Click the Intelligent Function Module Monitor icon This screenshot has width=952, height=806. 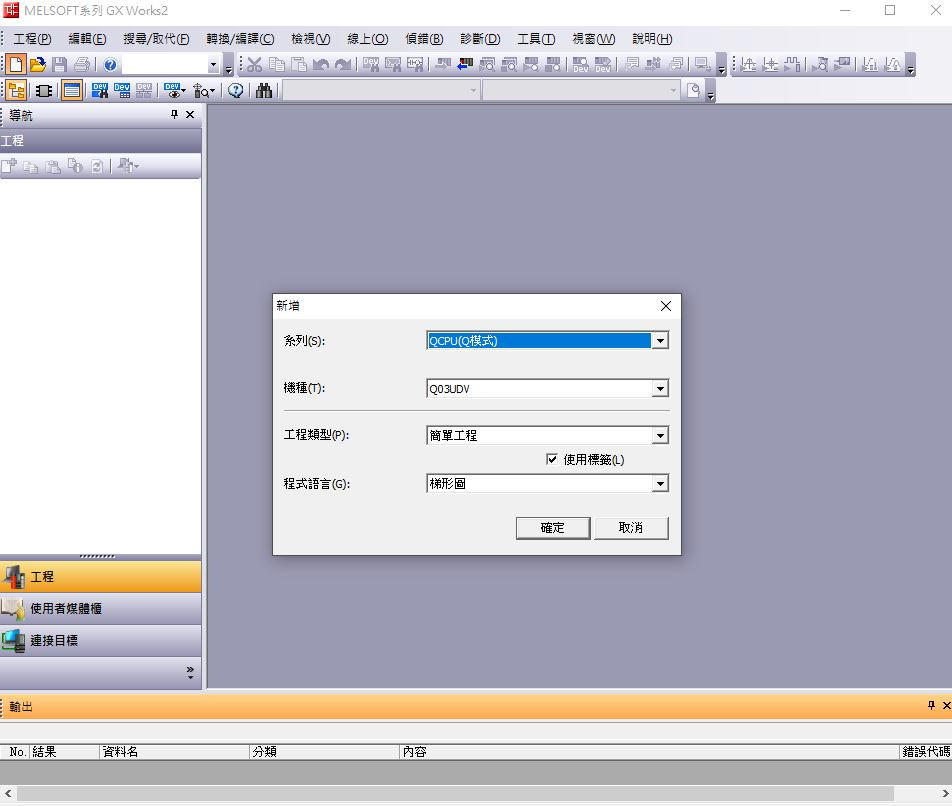[201, 91]
